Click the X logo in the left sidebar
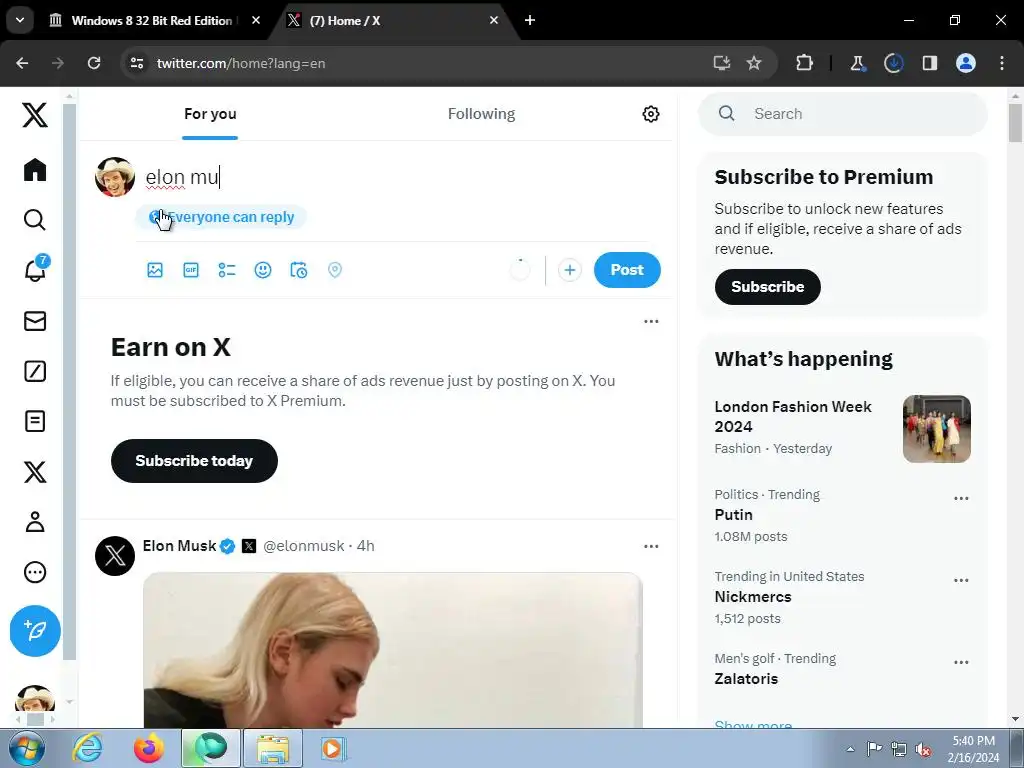This screenshot has height=768, width=1024. point(35,115)
